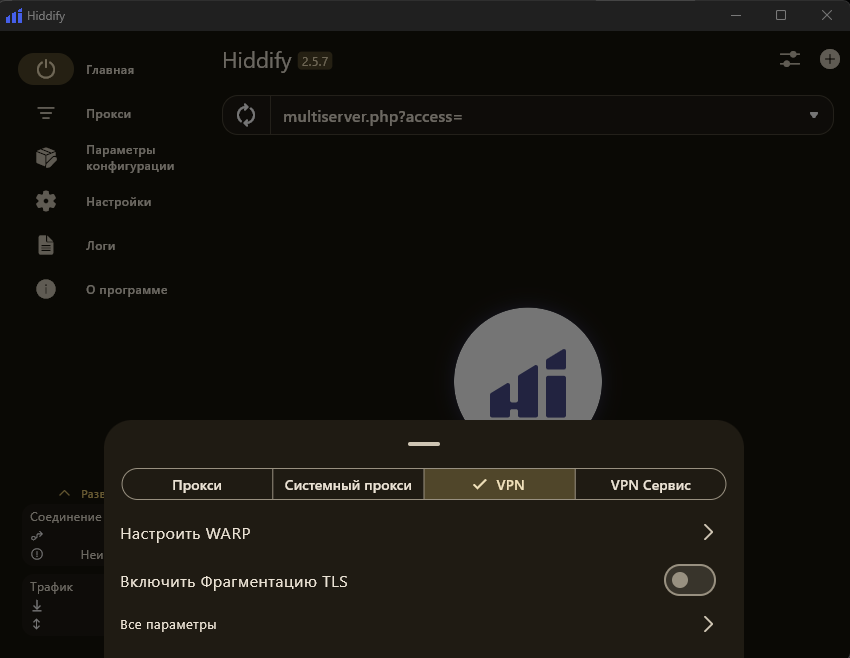Refresh the multiserver profile subscription
The width and height of the screenshot is (850, 658).
(246, 114)
